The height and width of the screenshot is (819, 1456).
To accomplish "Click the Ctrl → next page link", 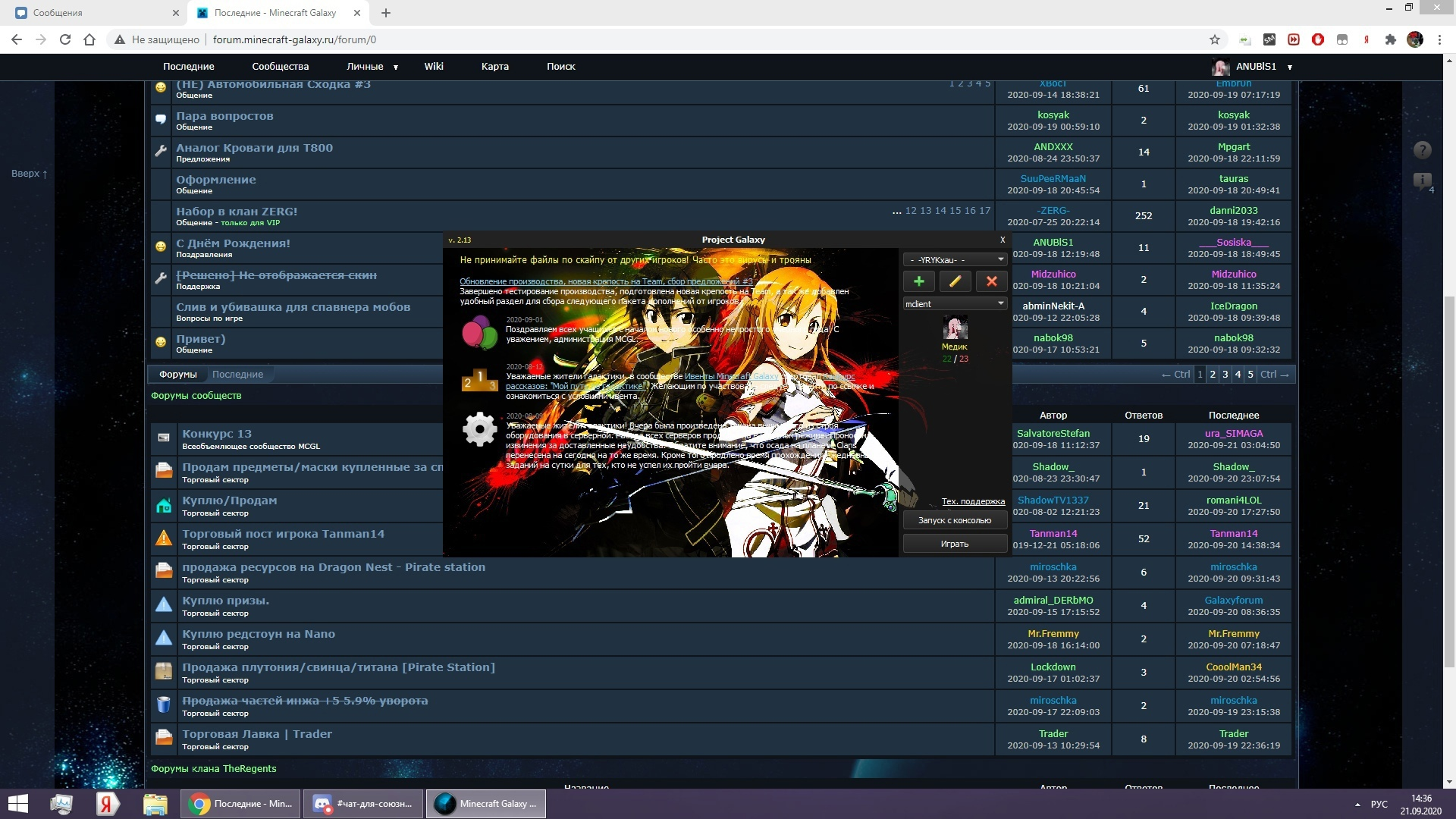I will pyautogui.click(x=1275, y=375).
